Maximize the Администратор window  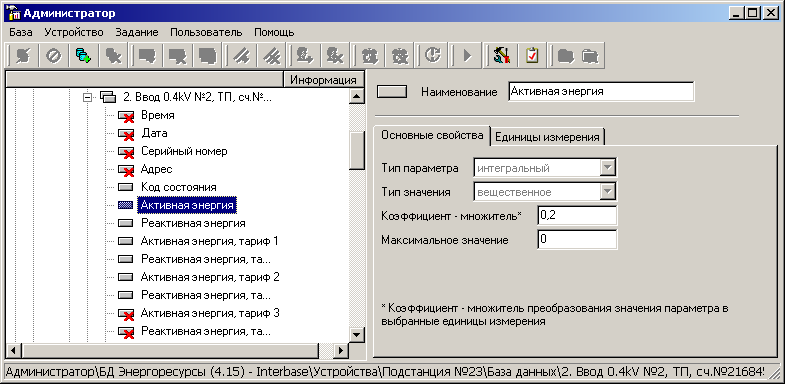pos(752,14)
